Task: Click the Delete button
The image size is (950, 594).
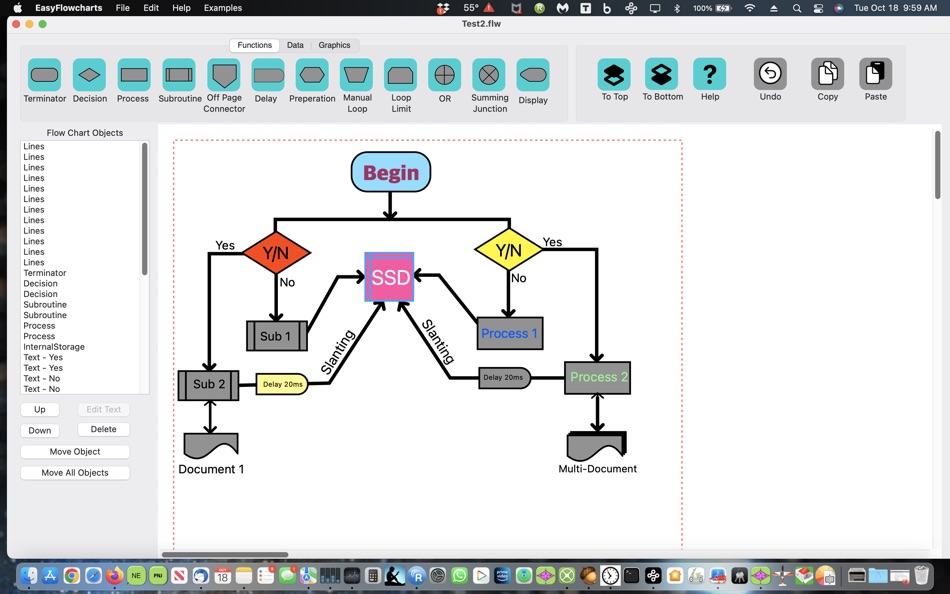Action: (104, 429)
